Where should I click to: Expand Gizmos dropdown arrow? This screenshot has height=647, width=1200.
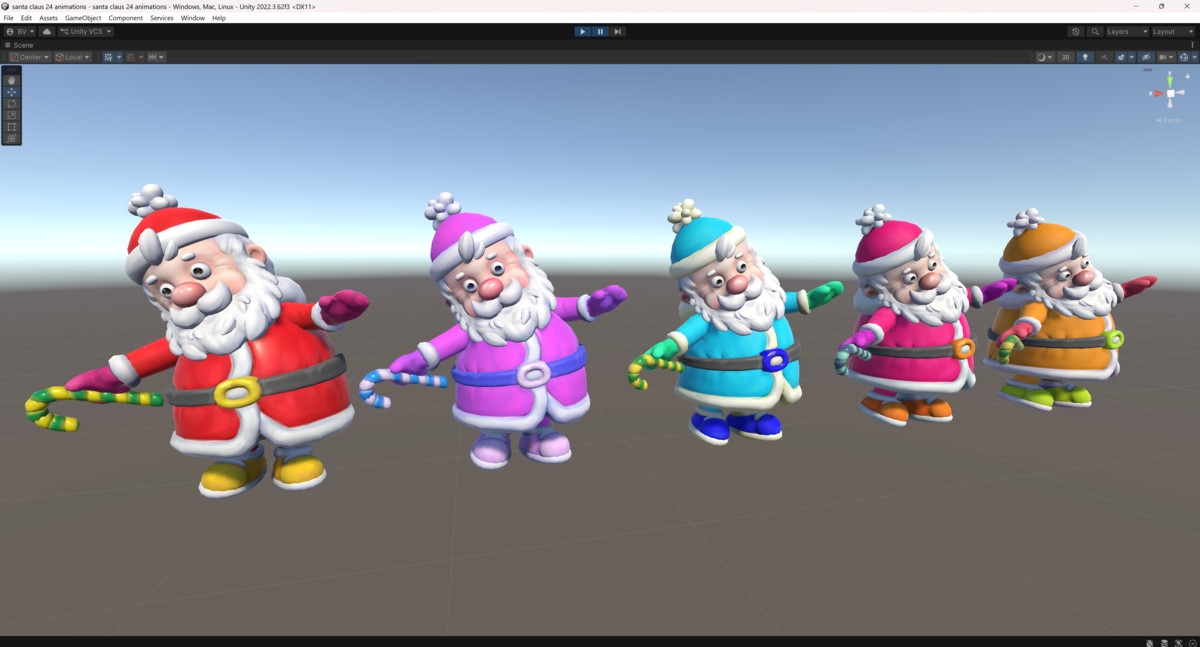point(1194,57)
